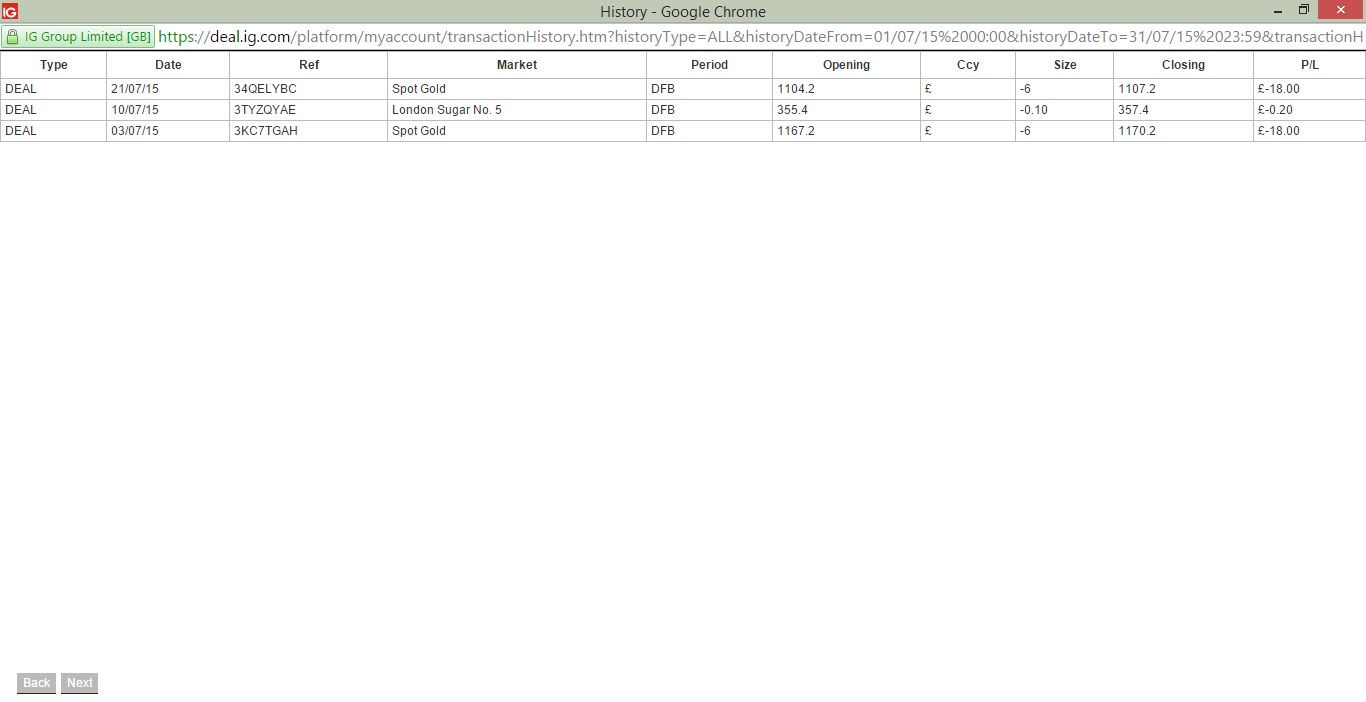Click opening price 355.4
This screenshot has width=1366, height=702.
coord(792,110)
